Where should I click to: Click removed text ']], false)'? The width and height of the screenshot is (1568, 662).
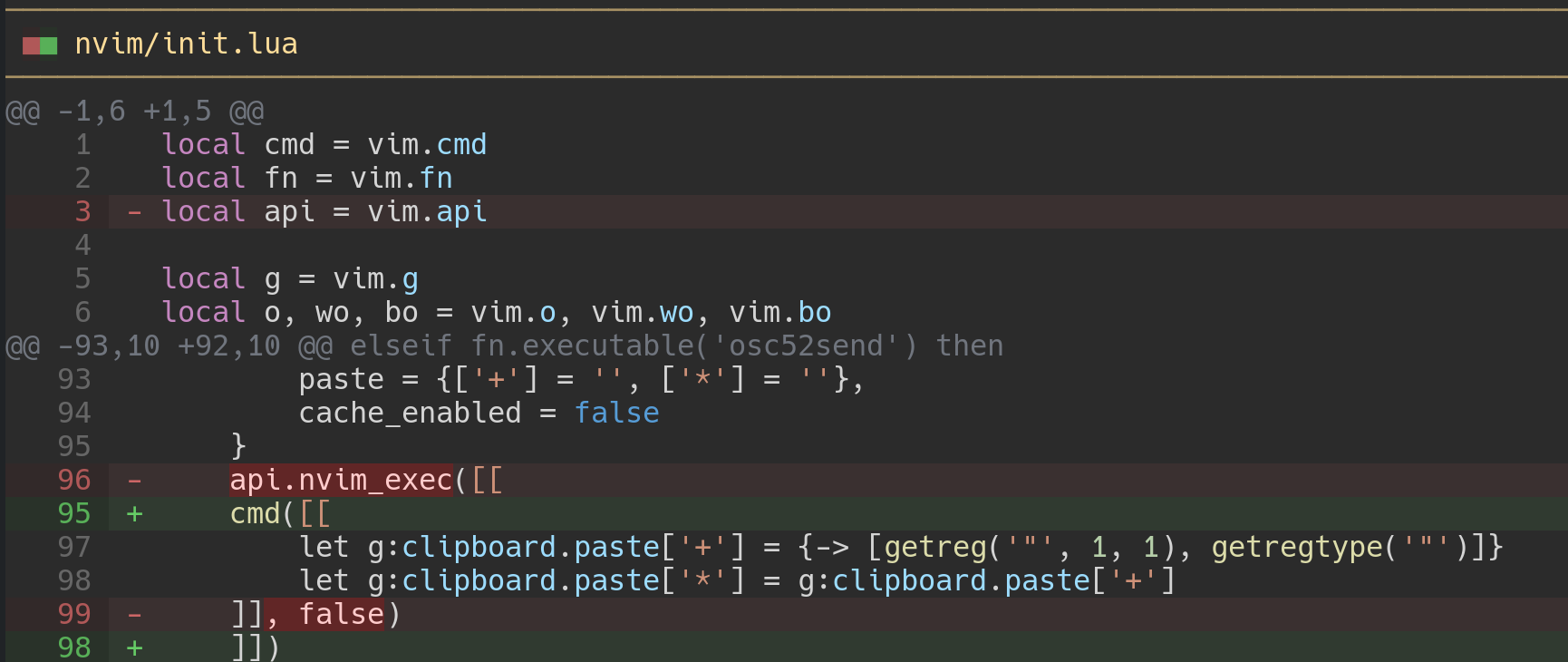pos(315,615)
